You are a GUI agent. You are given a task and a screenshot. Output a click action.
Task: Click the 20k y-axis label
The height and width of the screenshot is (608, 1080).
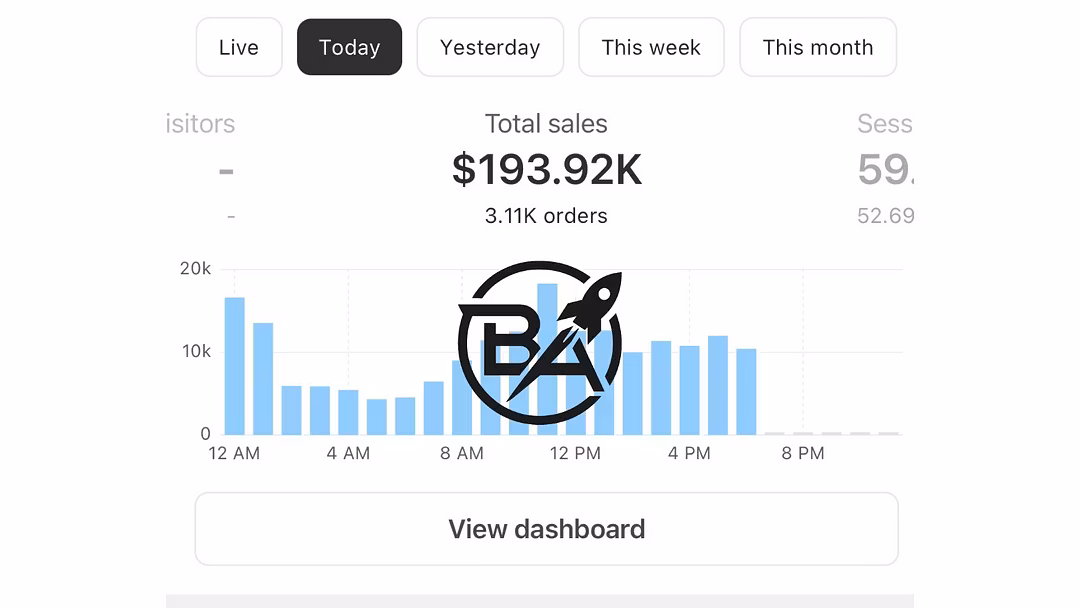[195, 268]
